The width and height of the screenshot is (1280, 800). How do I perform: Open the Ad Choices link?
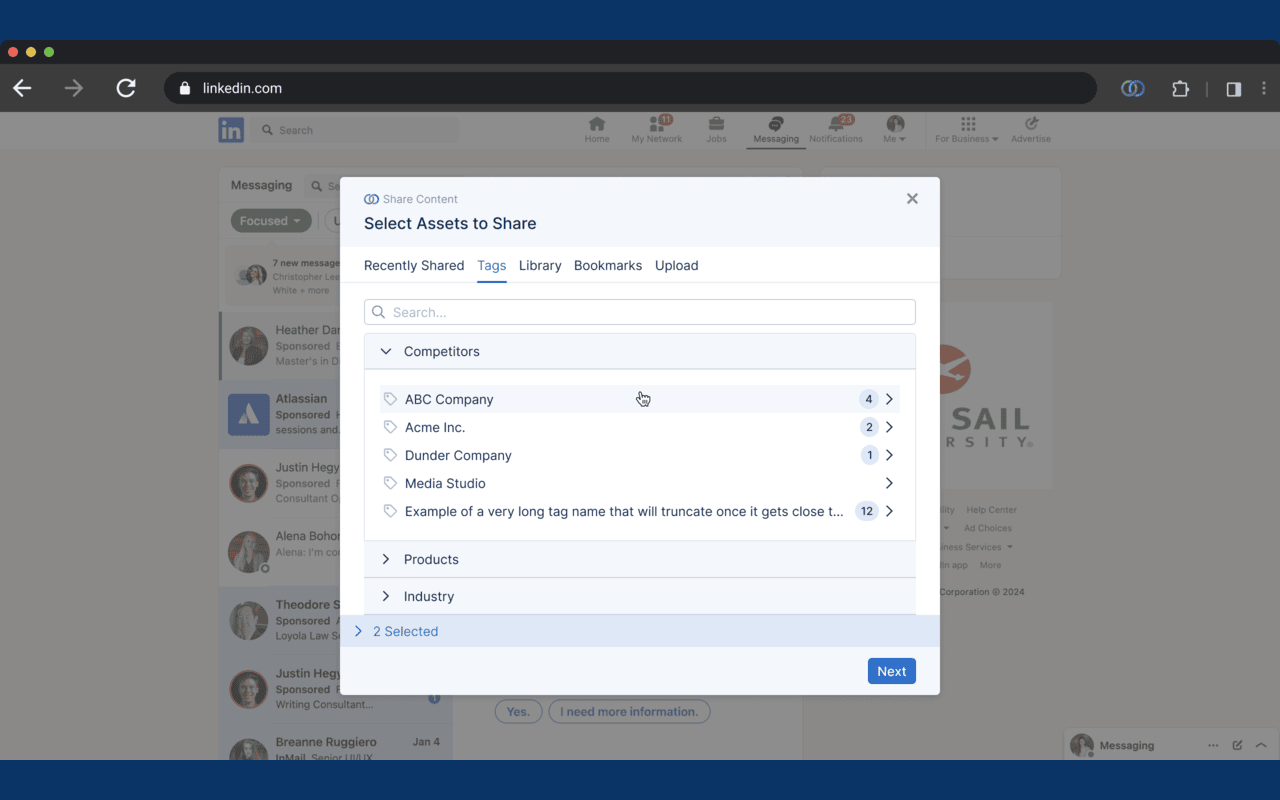click(x=988, y=528)
